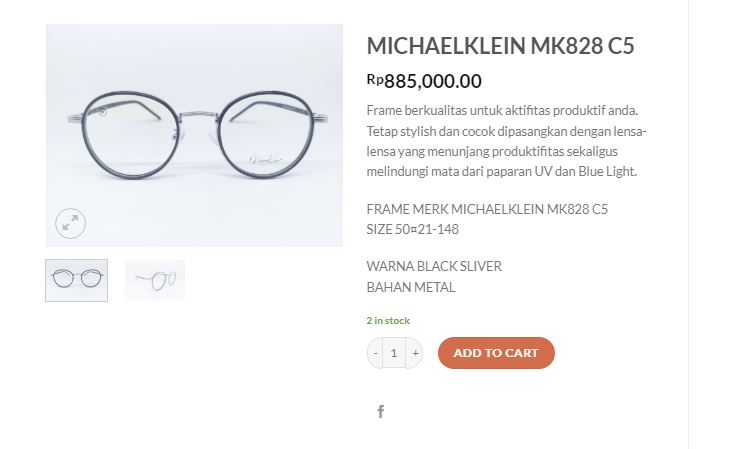The image size is (747, 449).
Task: Click the FRAME MERK MICHAELKLEIN text line
Action: 487,209
